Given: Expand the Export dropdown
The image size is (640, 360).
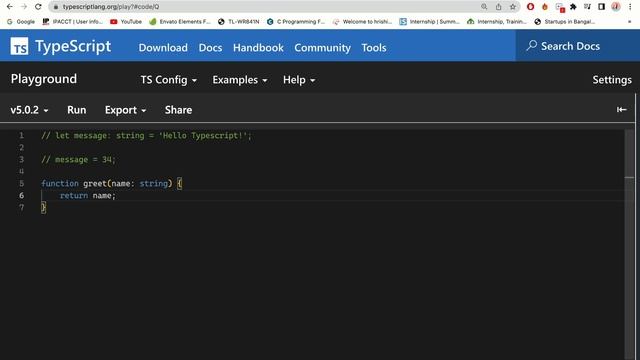Looking at the screenshot, I should [x=125, y=110].
